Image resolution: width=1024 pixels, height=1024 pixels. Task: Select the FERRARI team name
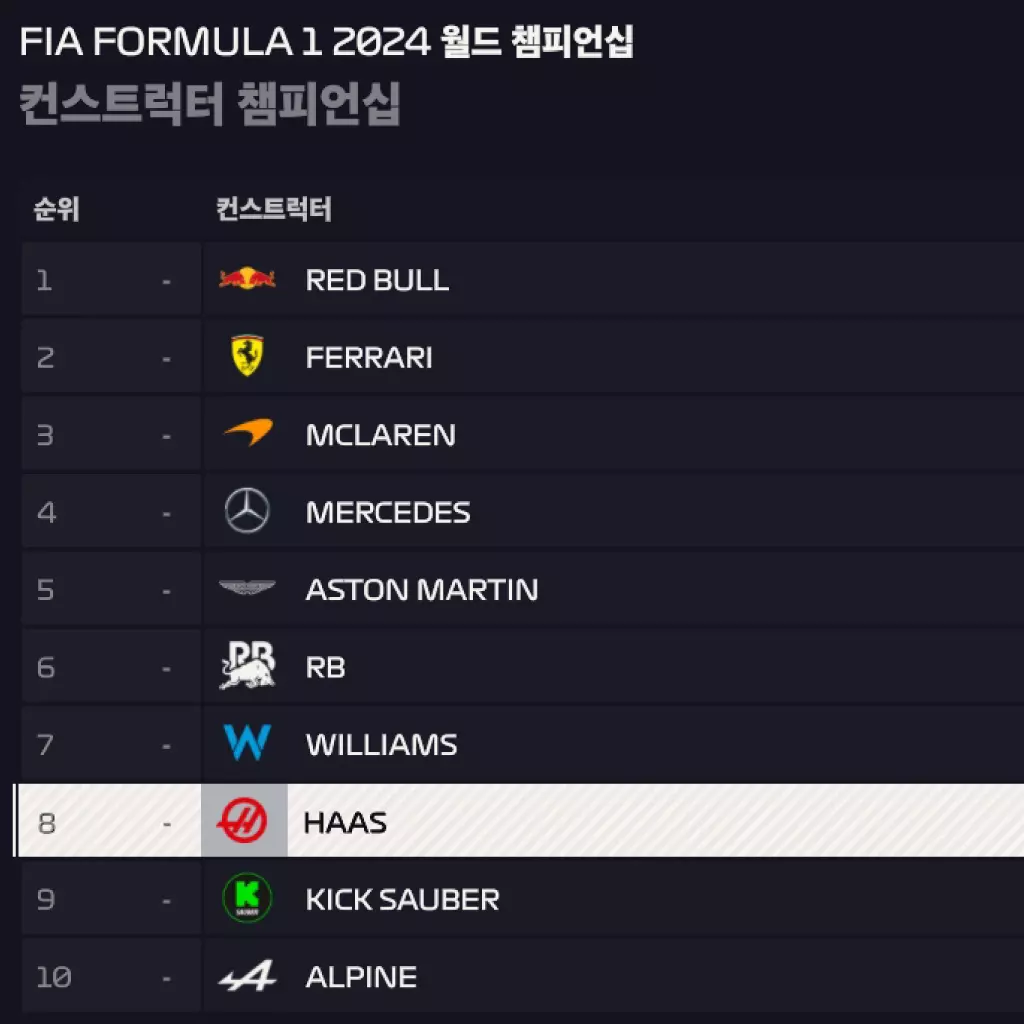(369, 357)
